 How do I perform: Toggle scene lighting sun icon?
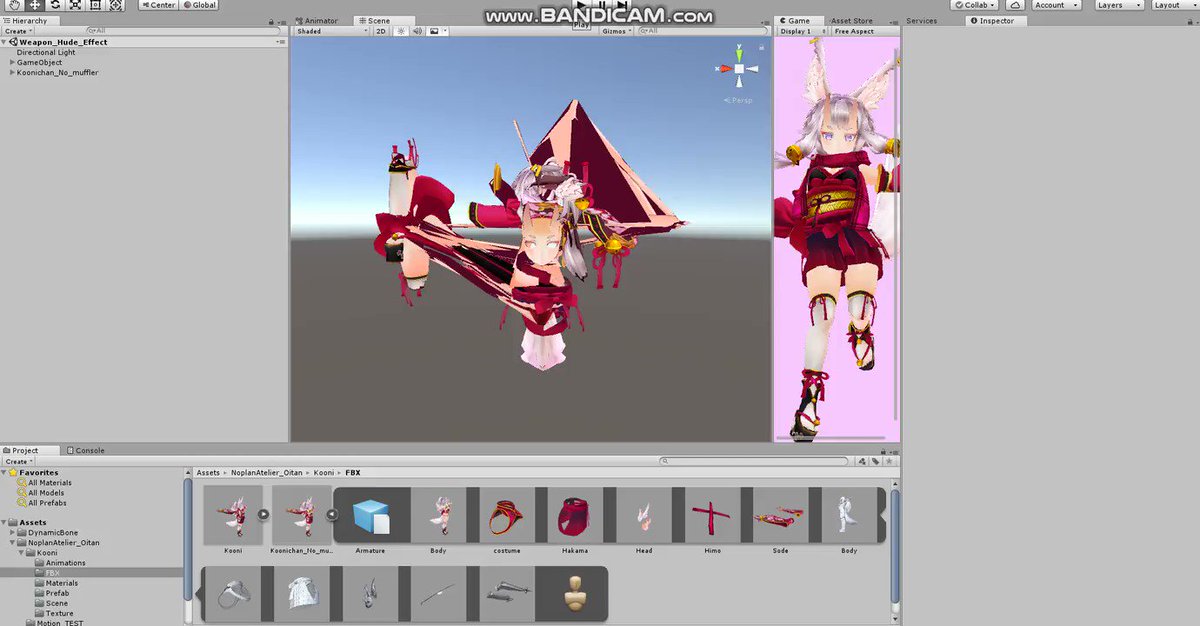click(x=401, y=31)
